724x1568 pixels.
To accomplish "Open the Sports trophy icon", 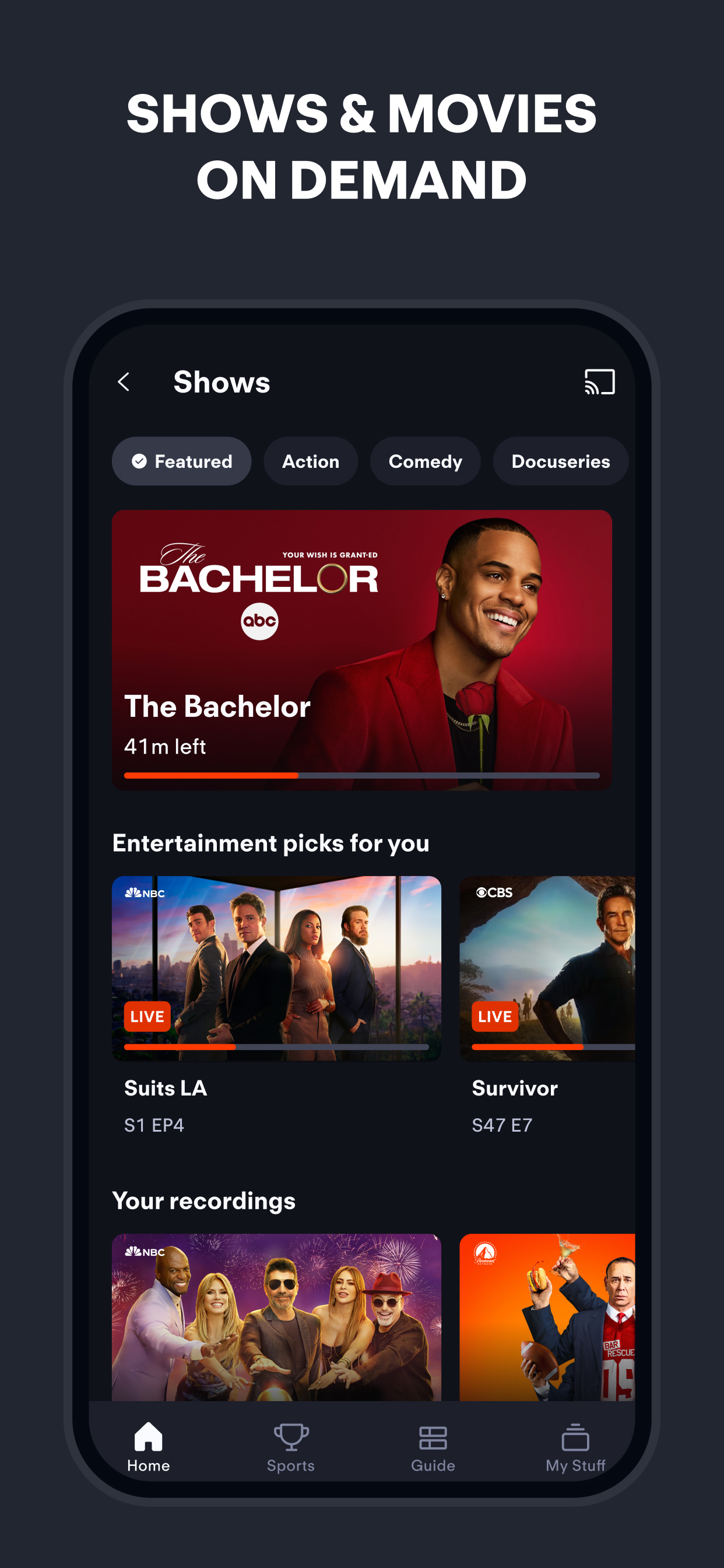I will tap(291, 1437).
